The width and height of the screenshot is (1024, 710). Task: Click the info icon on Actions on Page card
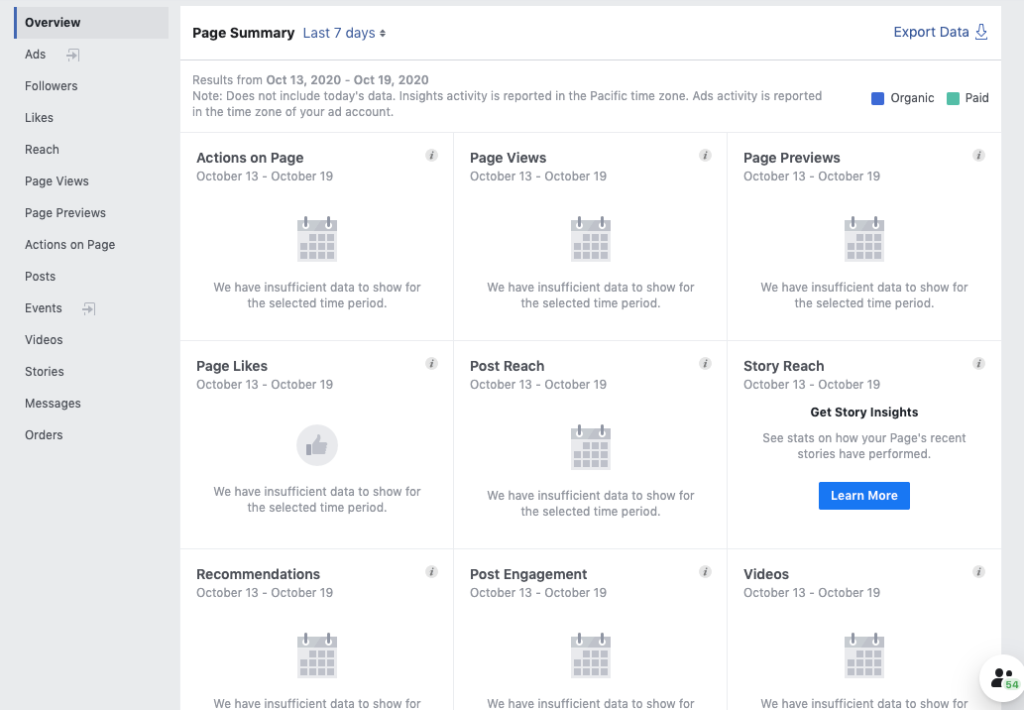tap(432, 155)
